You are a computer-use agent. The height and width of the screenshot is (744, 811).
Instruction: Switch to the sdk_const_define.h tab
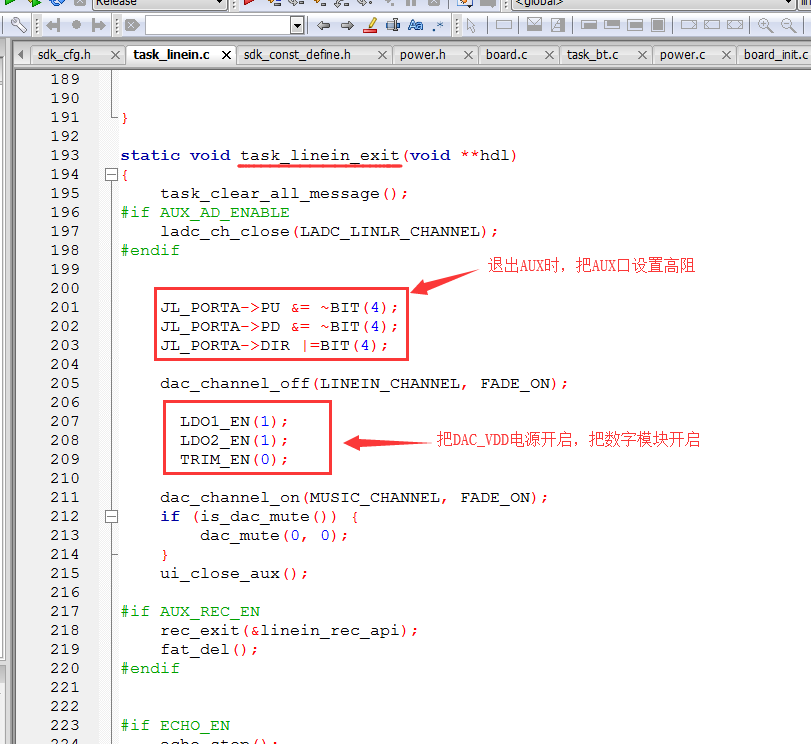click(297, 55)
